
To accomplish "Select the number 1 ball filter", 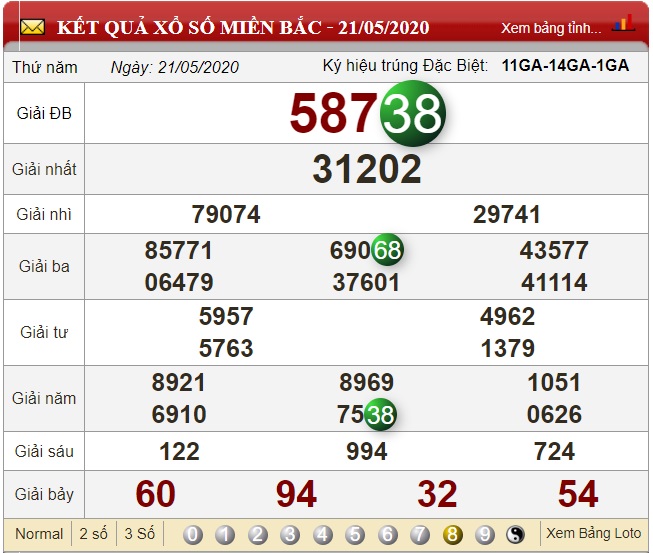I will point(225,534).
